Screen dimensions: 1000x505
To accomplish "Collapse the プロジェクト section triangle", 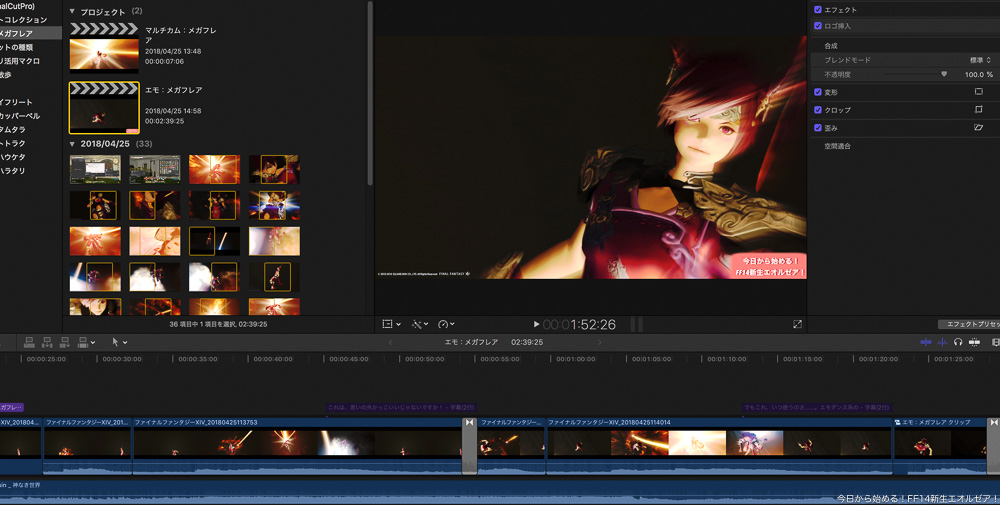I will tap(72, 11).
